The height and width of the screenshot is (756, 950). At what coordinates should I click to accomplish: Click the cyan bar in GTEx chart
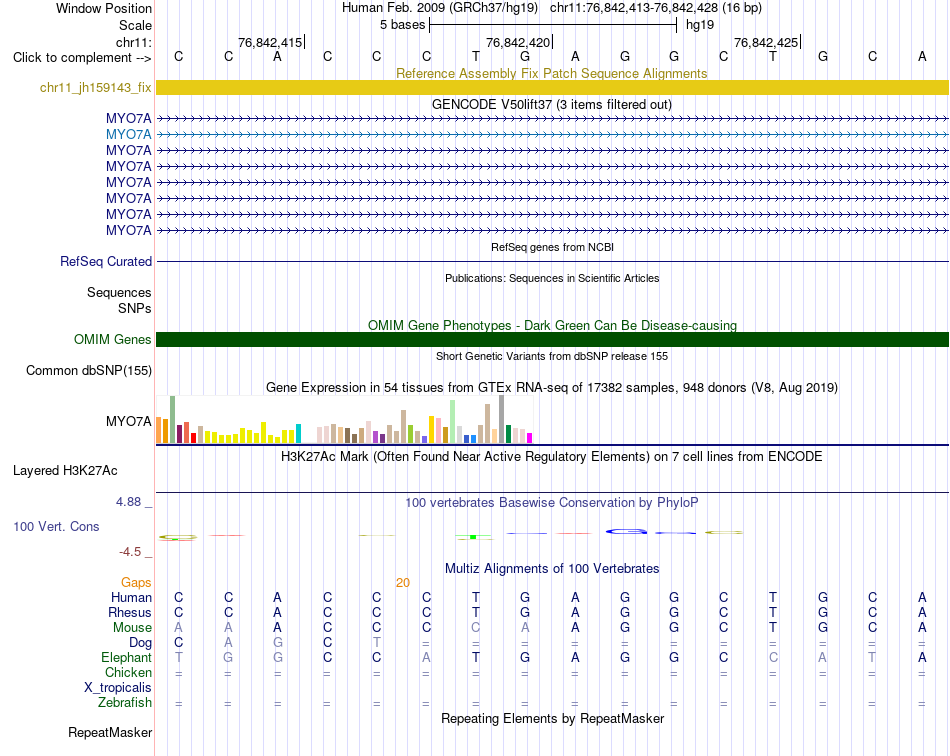coord(298,434)
